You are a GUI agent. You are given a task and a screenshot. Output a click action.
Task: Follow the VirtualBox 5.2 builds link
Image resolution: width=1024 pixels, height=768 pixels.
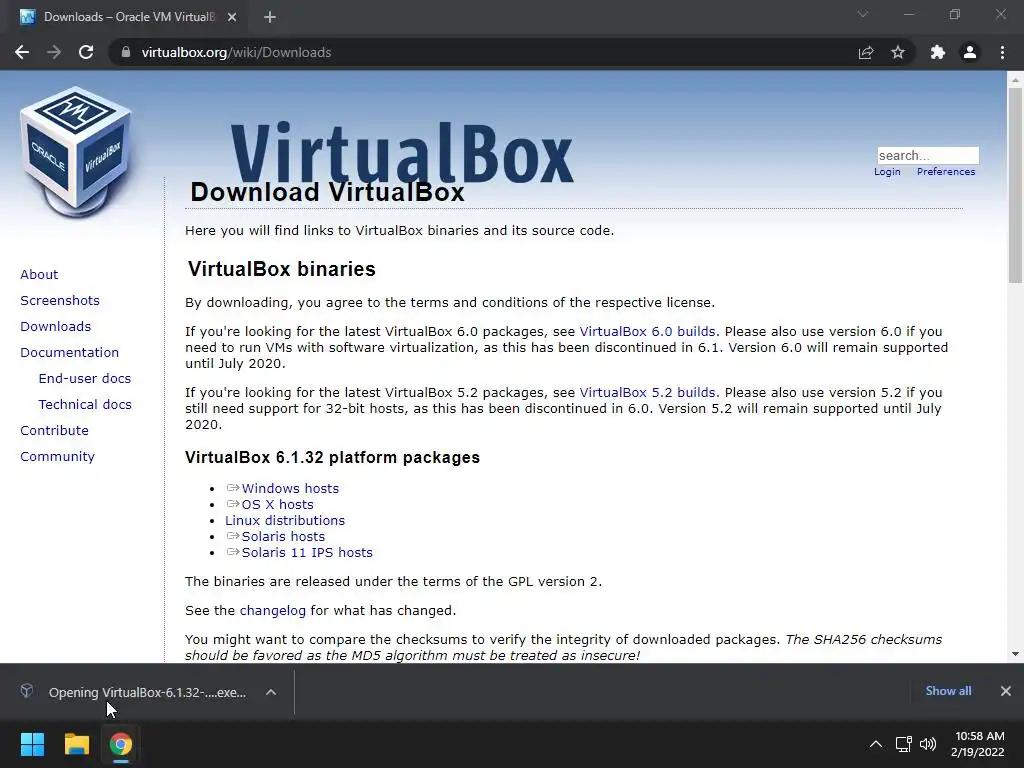click(x=647, y=392)
